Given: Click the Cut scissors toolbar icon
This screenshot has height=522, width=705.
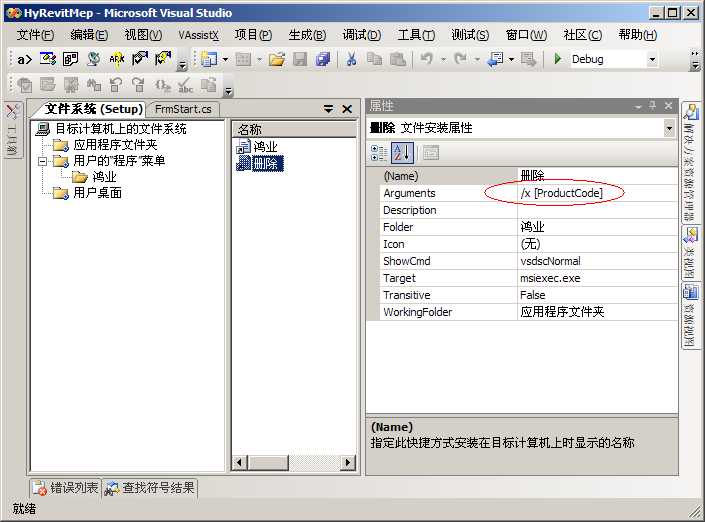Looking at the screenshot, I should 351,59.
